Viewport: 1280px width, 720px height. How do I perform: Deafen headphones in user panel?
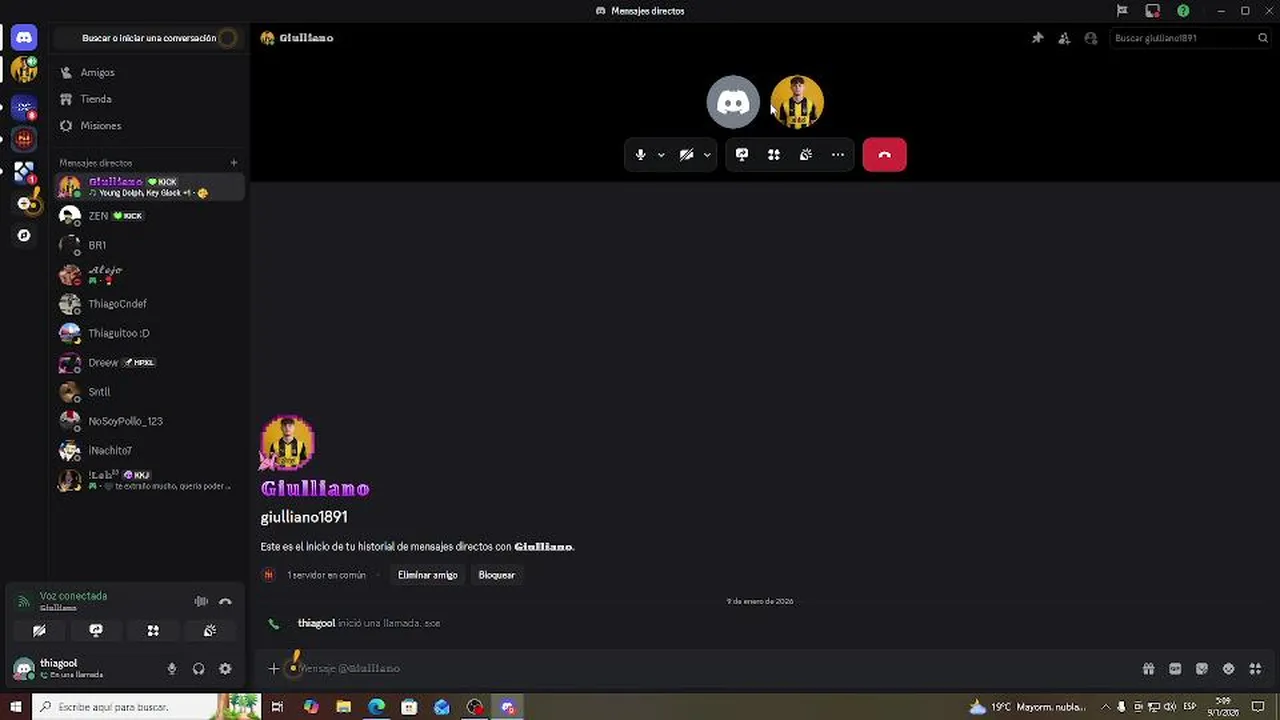point(198,669)
